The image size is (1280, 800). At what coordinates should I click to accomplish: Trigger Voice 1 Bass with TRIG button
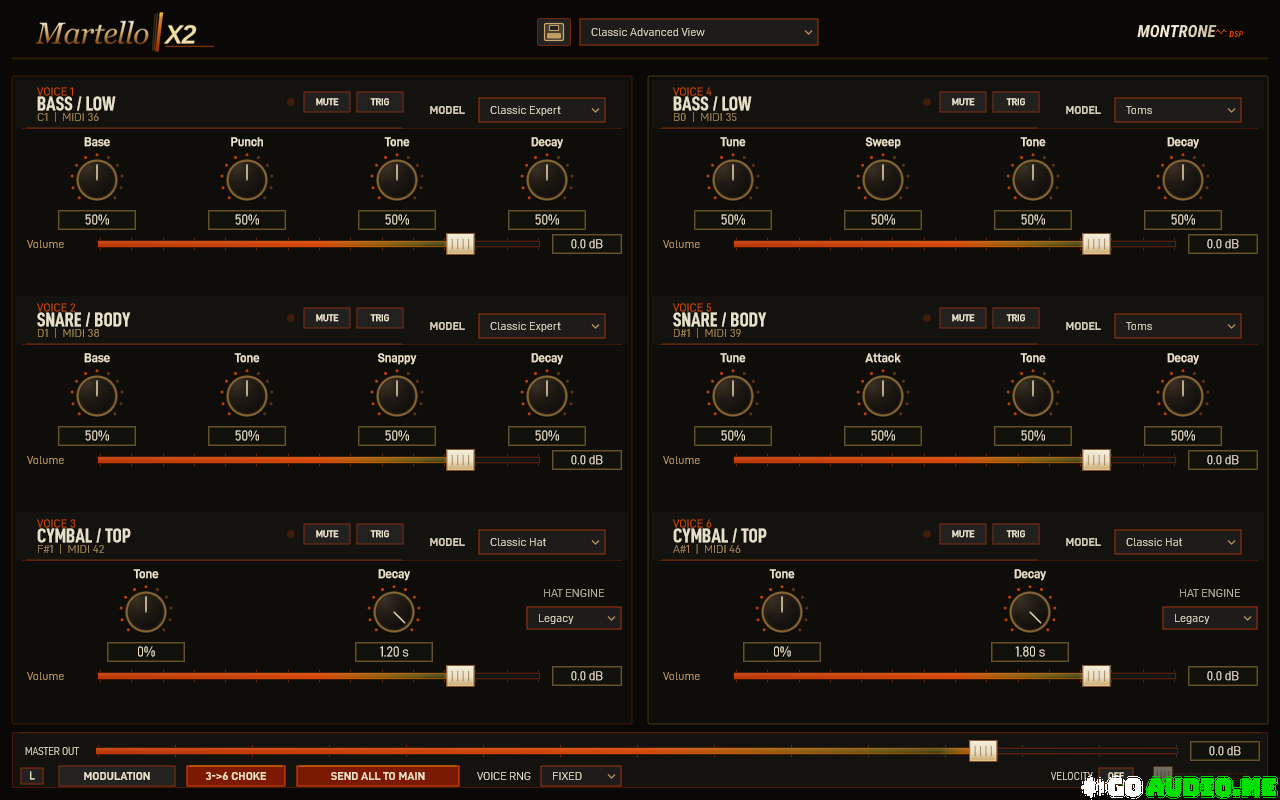pyautogui.click(x=380, y=102)
